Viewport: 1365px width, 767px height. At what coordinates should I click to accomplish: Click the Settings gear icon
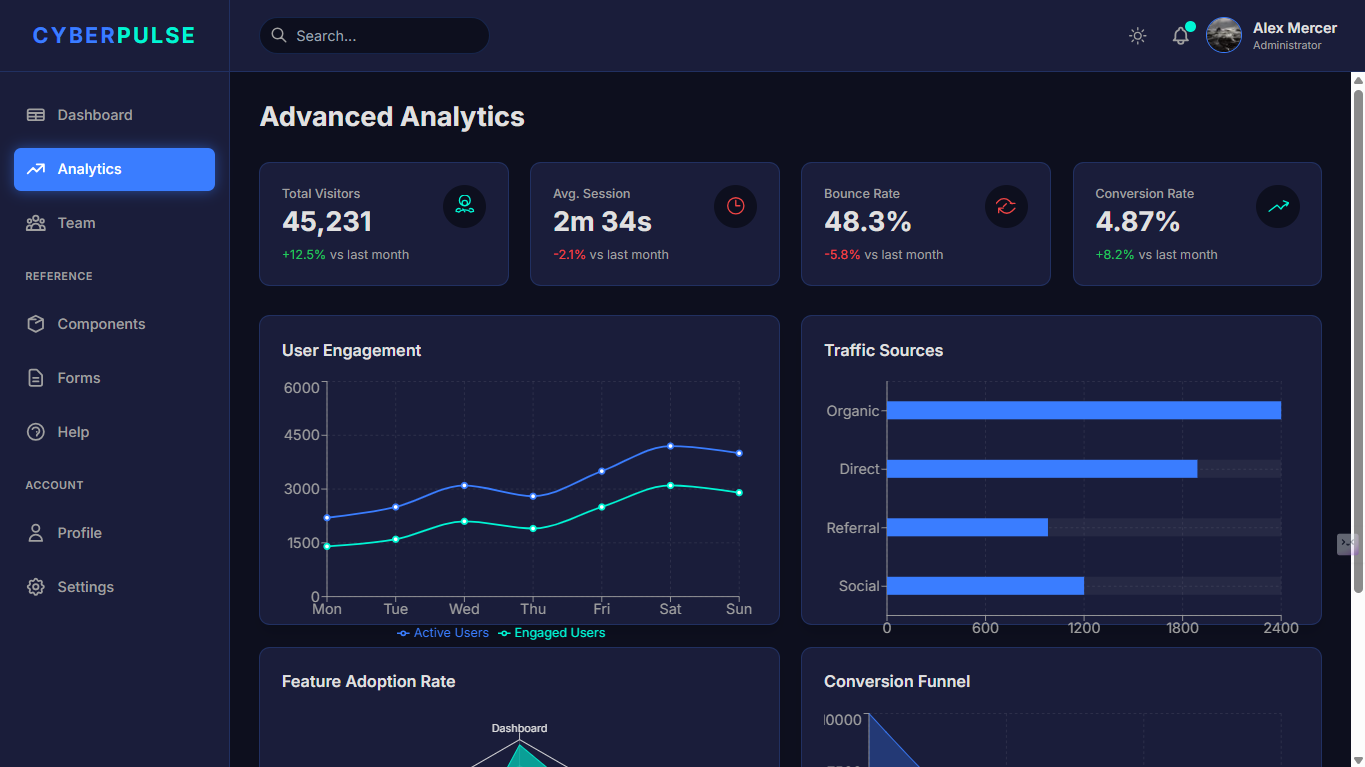(36, 587)
